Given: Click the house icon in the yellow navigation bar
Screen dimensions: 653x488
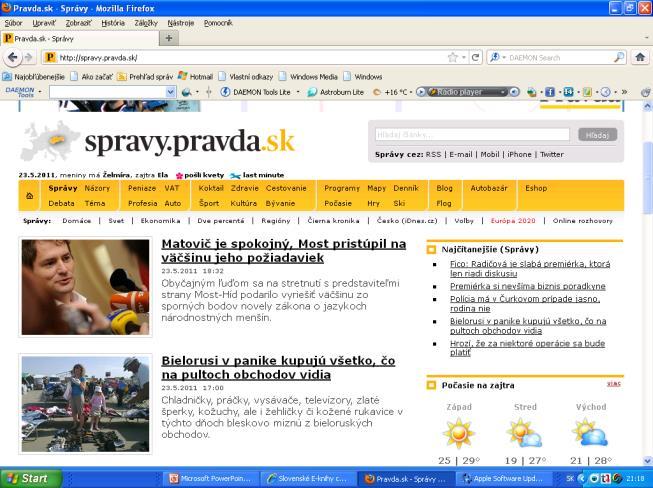Looking at the screenshot, I should coord(30,196).
